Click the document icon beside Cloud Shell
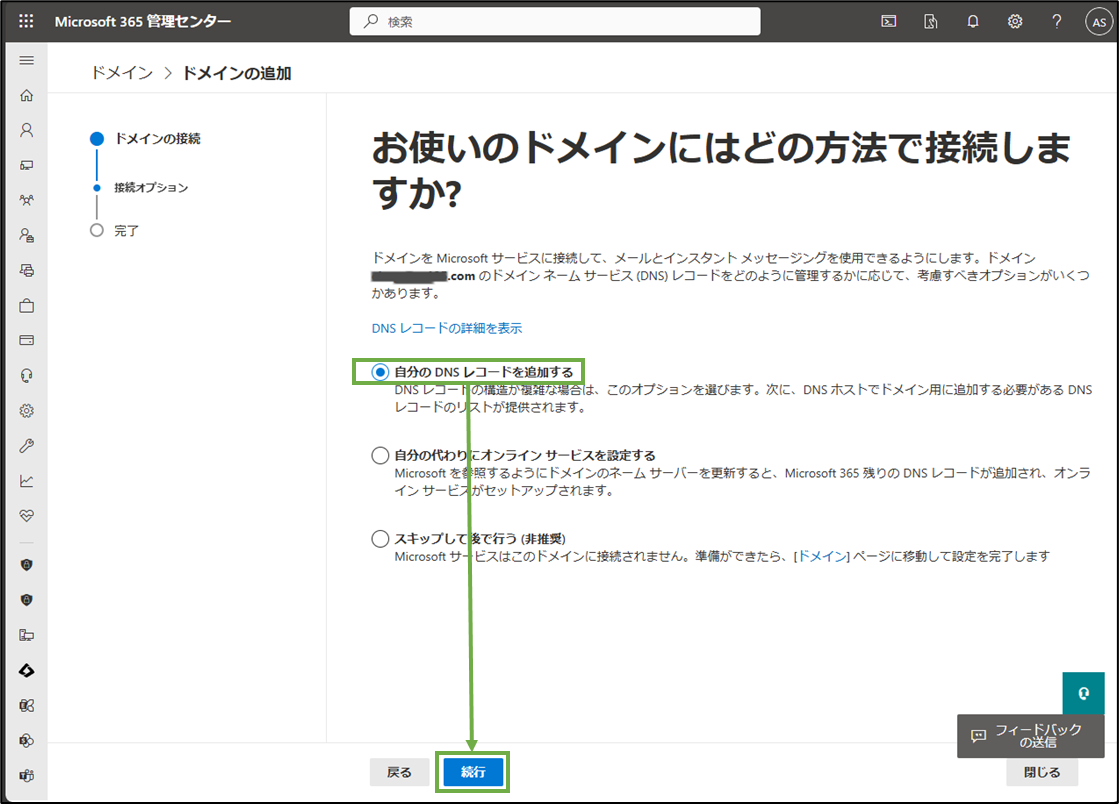This screenshot has height=804, width=1119. (931, 21)
